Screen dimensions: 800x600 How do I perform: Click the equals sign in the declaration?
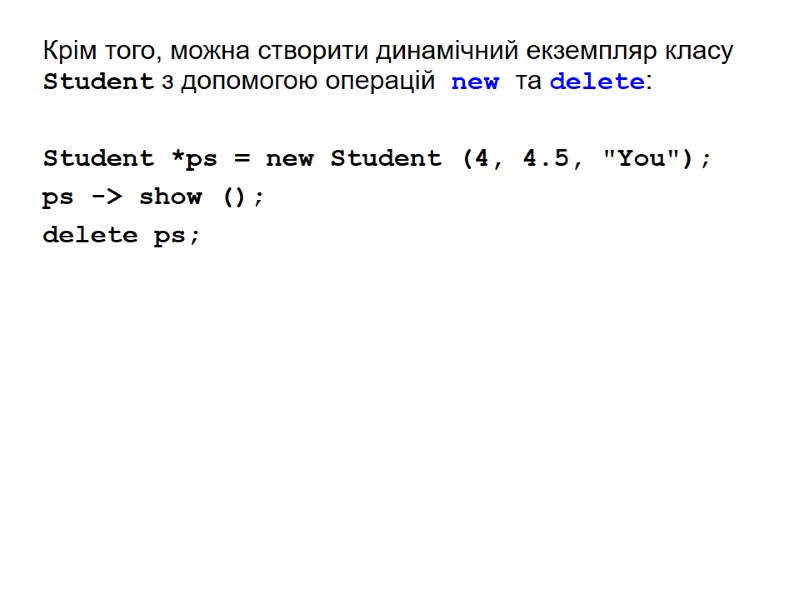pos(242,159)
